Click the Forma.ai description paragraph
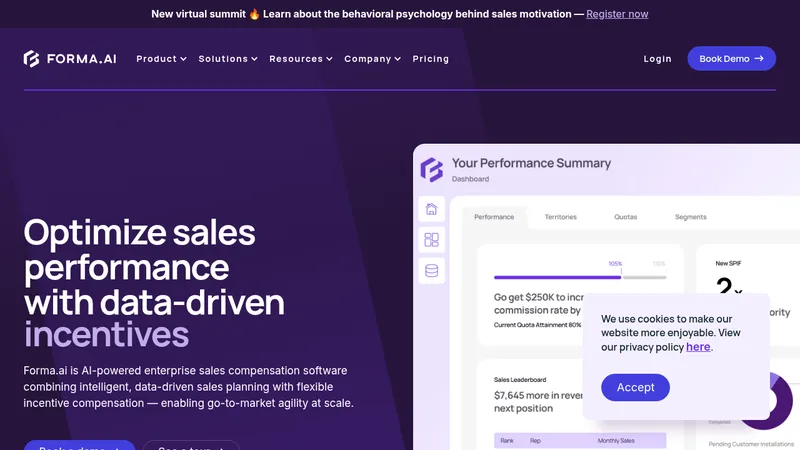Screen dimensions: 800x450 pos(188,387)
